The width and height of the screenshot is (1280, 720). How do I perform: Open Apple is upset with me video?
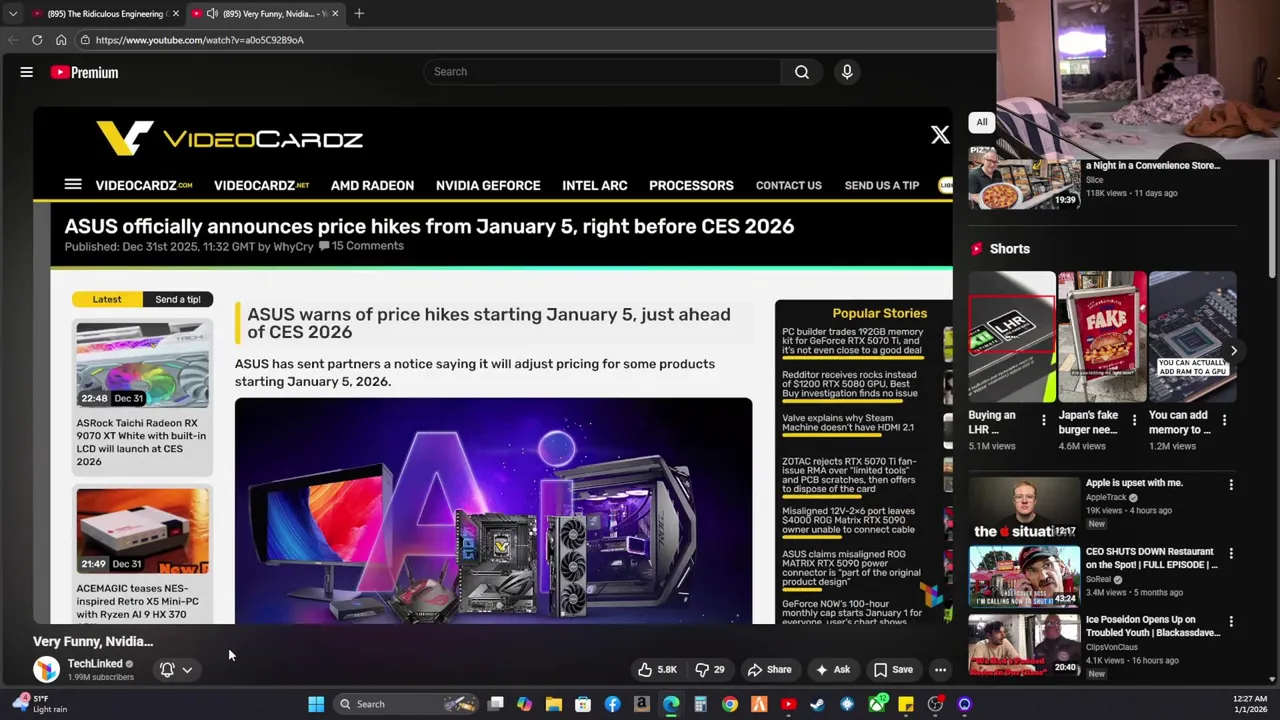(1134, 483)
